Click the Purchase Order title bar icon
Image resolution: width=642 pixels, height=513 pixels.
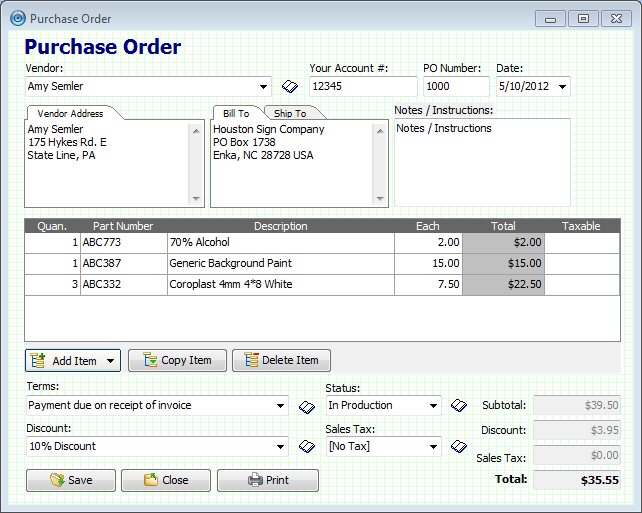pyautogui.click(x=17, y=18)
